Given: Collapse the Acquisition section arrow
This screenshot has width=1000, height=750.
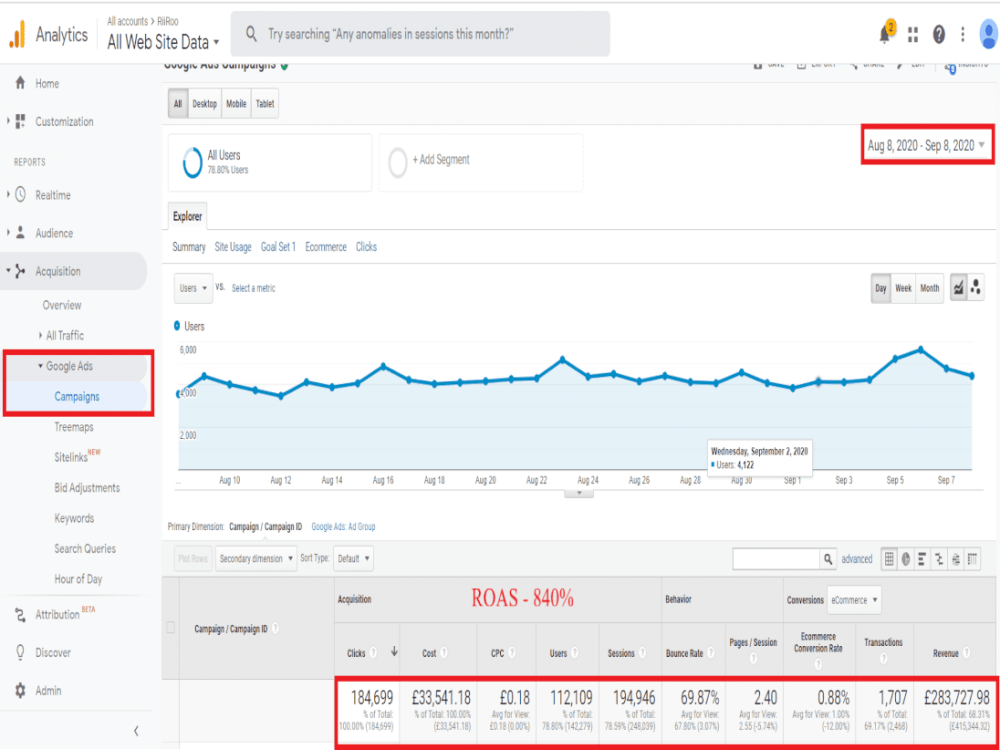Looking at the screenshot, I should 8,271.
